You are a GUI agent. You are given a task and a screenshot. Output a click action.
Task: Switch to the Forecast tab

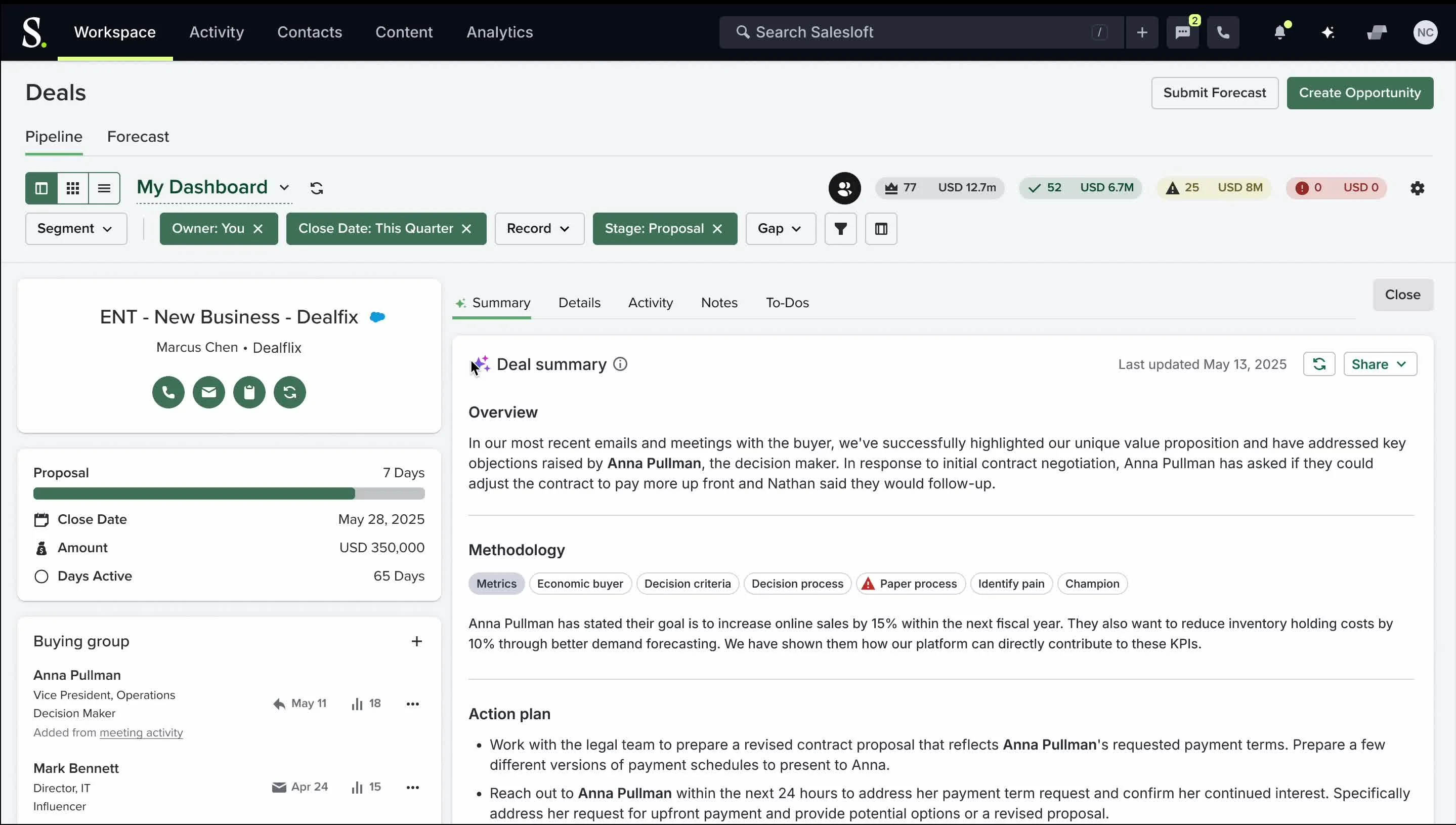tap(138, 137)
